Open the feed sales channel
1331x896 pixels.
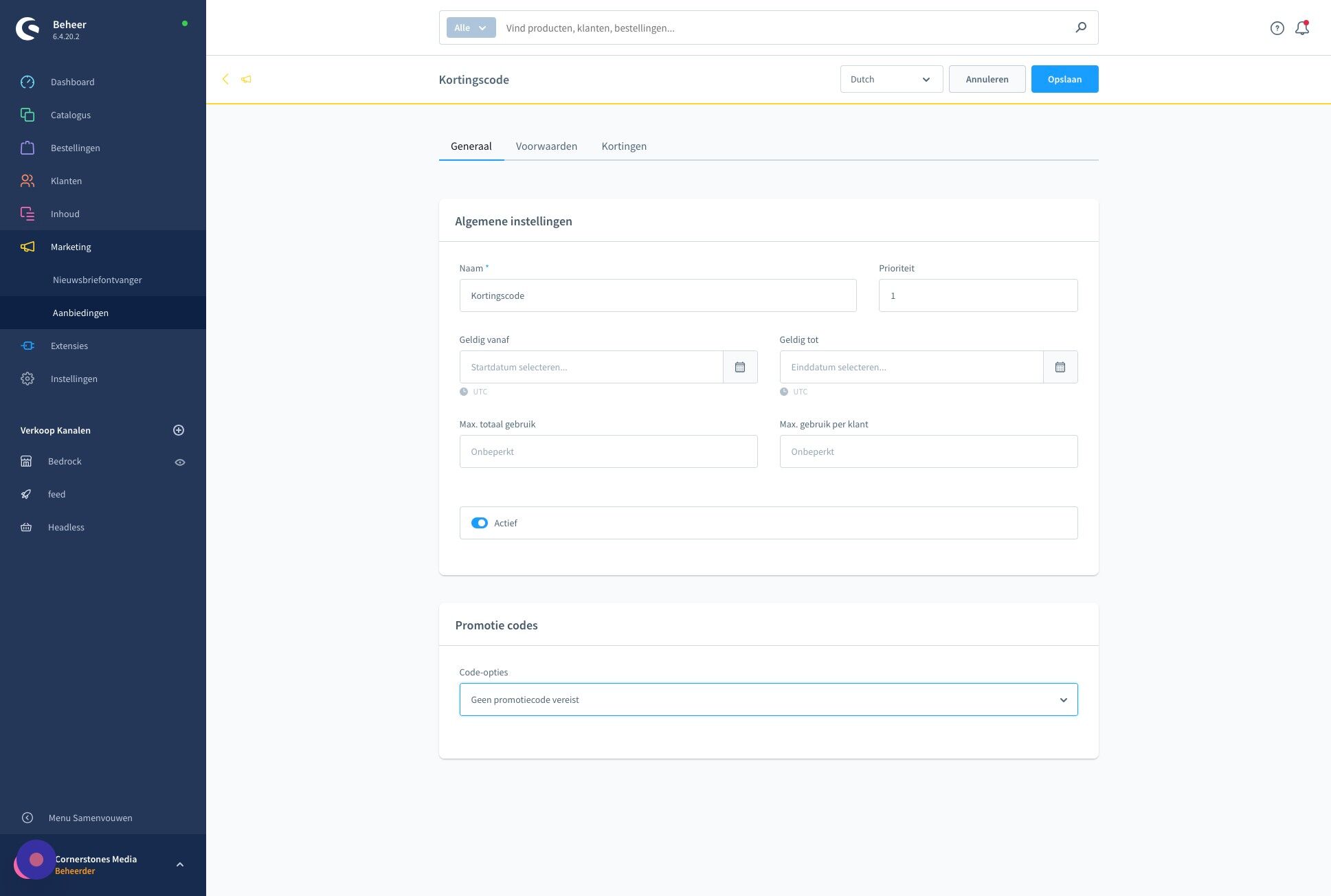56,494
